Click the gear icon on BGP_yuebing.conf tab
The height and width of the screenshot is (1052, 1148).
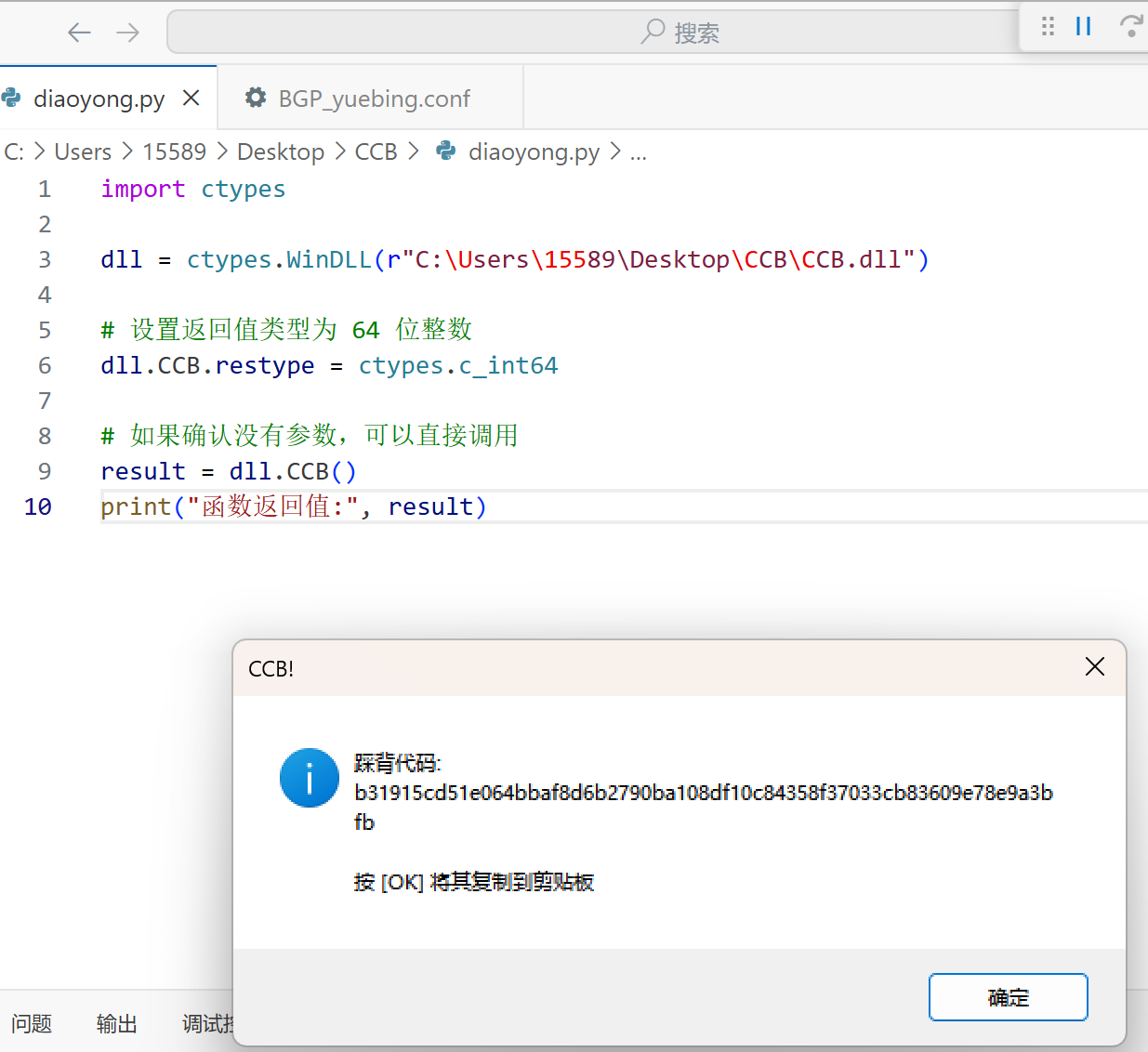[256, 98]
